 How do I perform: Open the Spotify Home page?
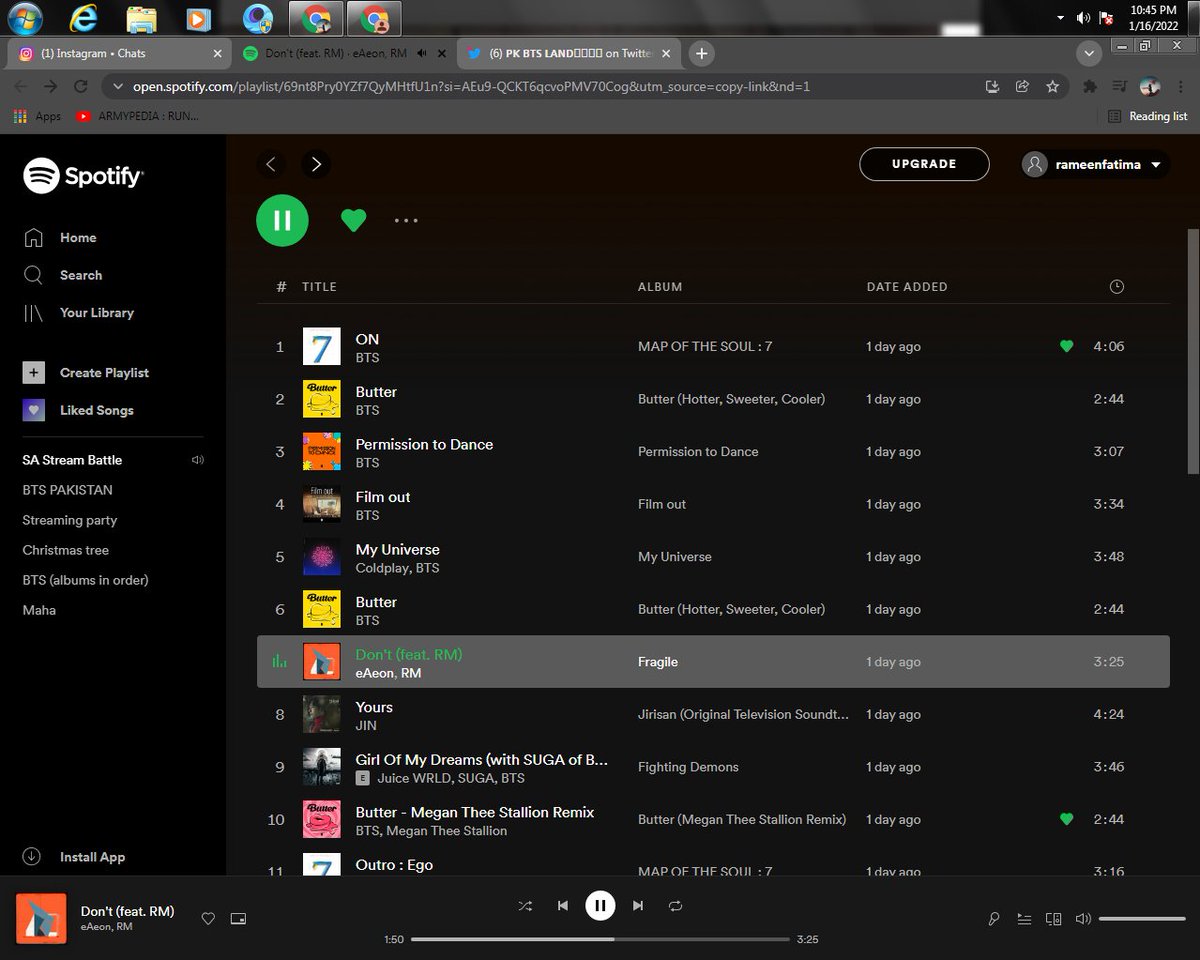pyautogui.click(x=60, y=238)
